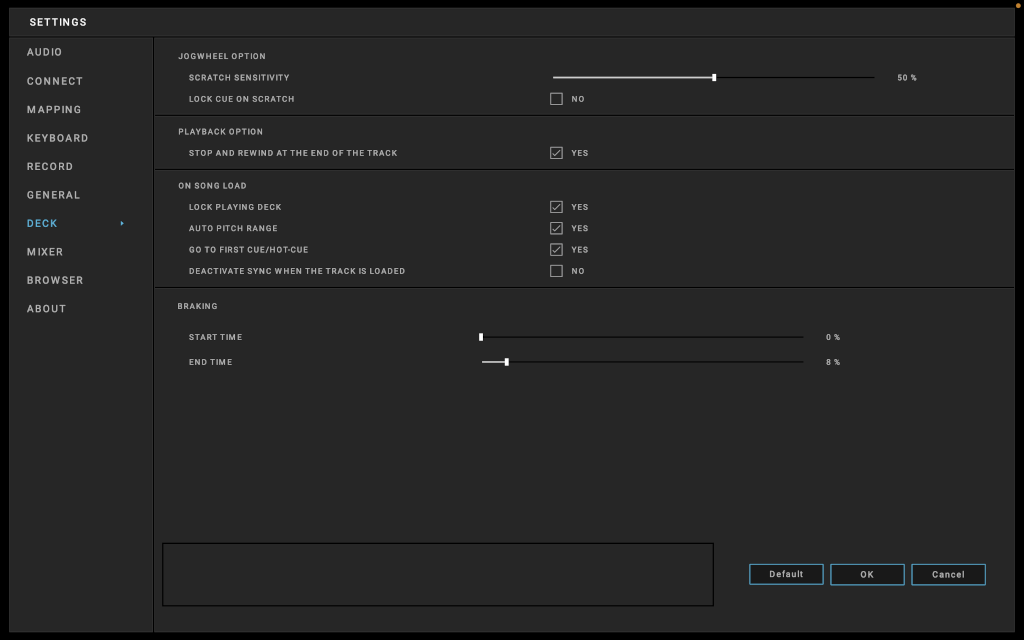
Task: Select the Record settings tab
Action: tap(50, 167)
